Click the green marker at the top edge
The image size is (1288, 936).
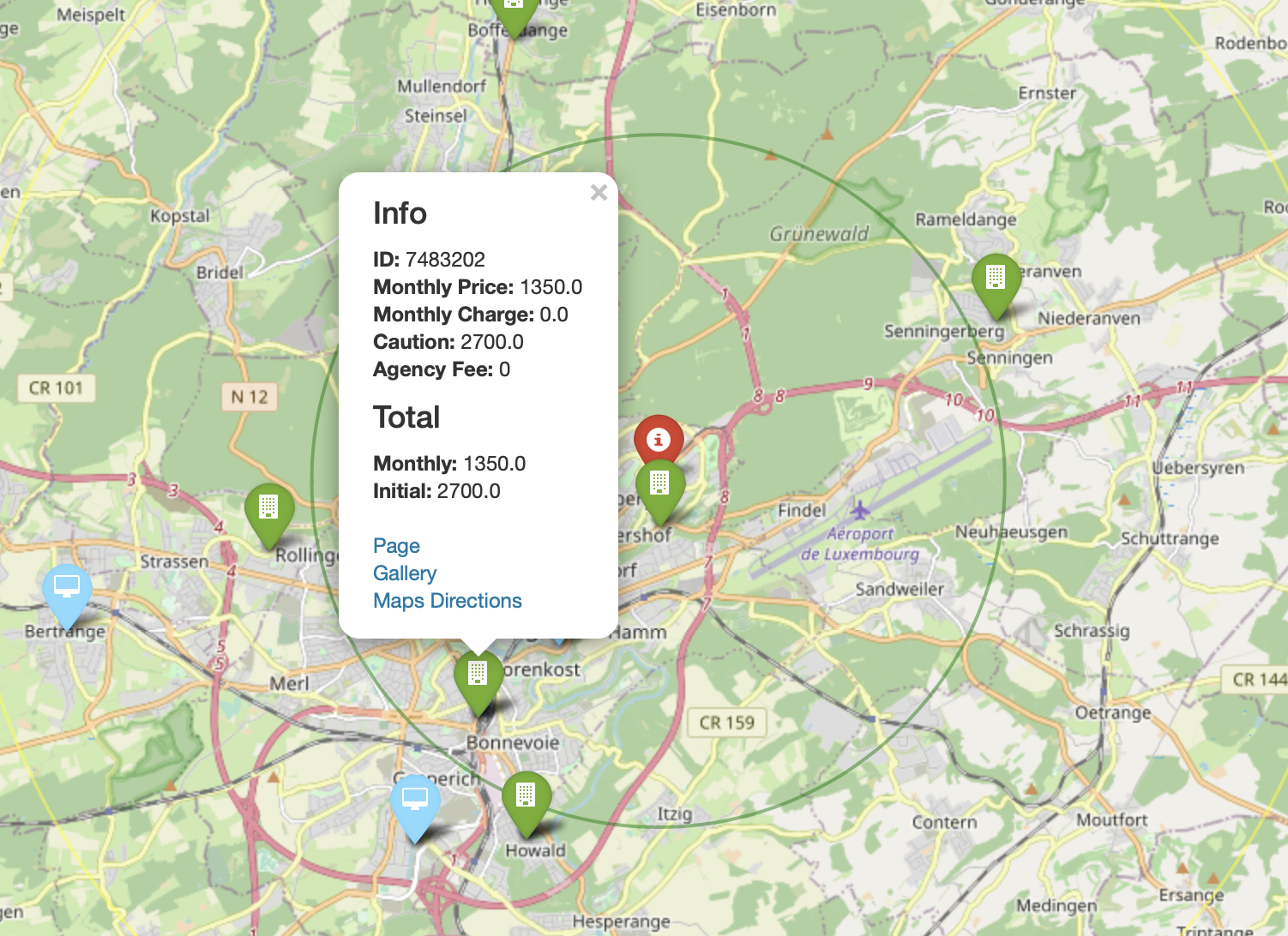click(x=514, y=10)
